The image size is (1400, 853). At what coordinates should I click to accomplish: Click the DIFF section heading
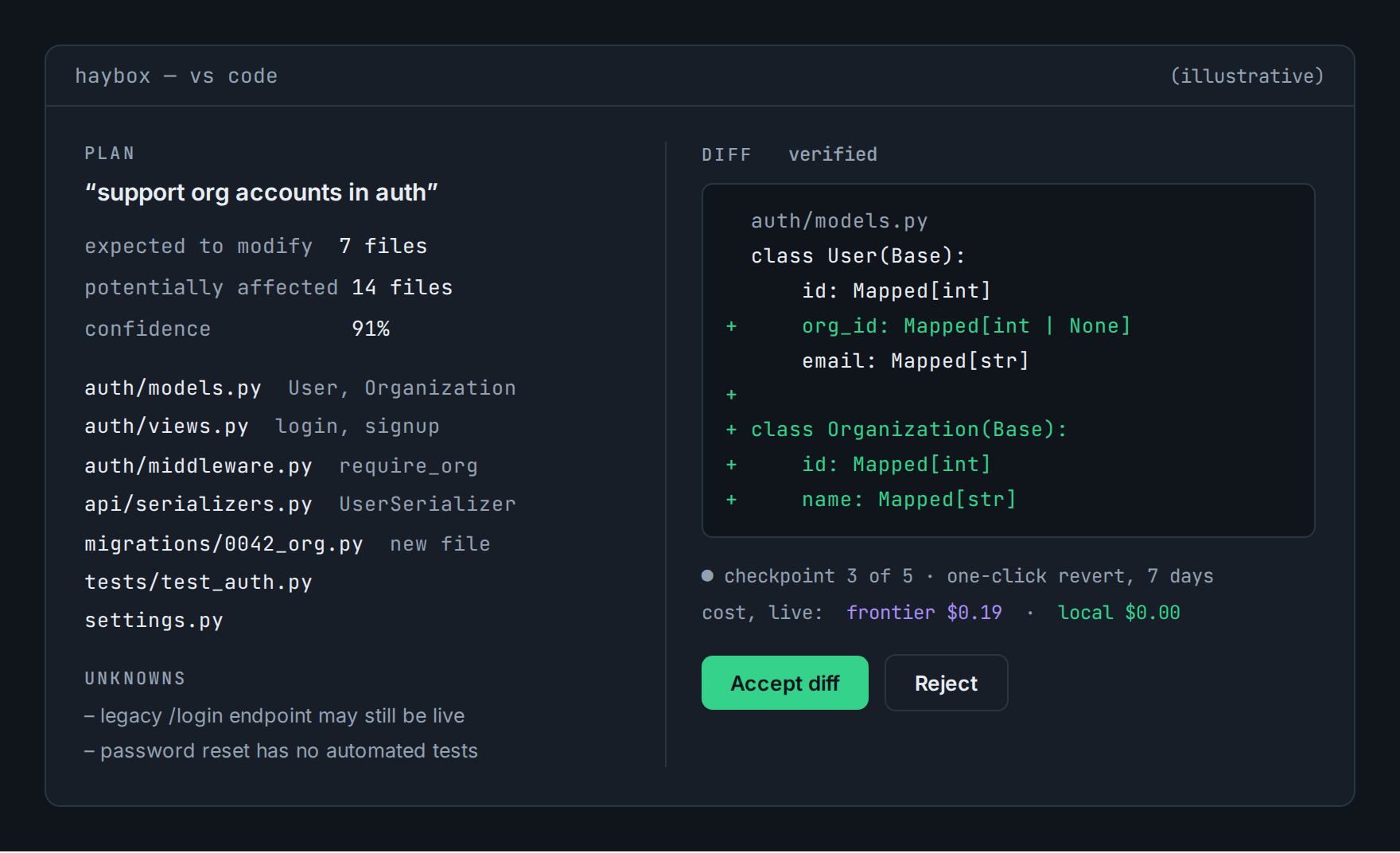[x=726, y=154]
